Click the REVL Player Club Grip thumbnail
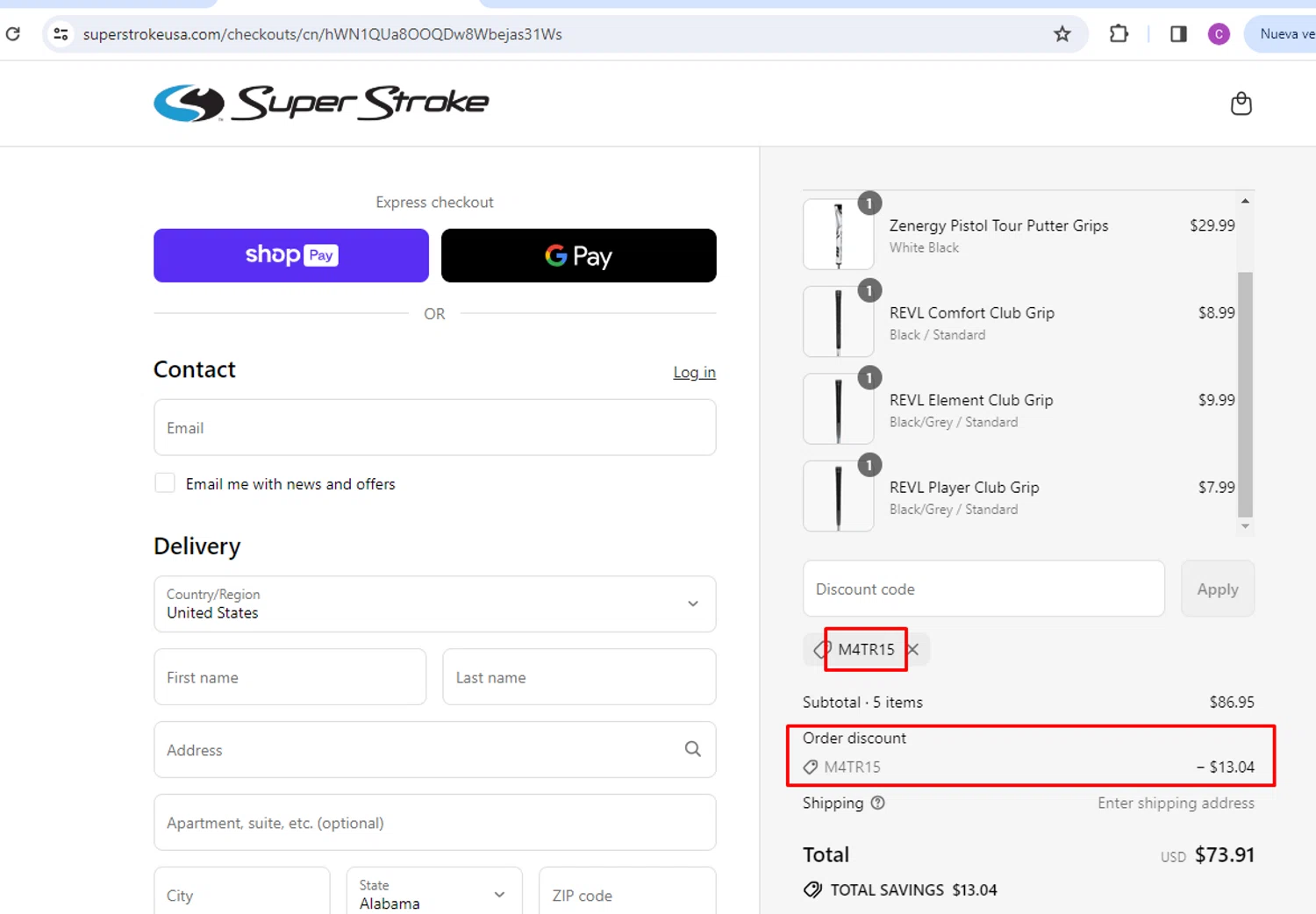This screenshot has width=1316, height=914. click(x=838, y=496)
